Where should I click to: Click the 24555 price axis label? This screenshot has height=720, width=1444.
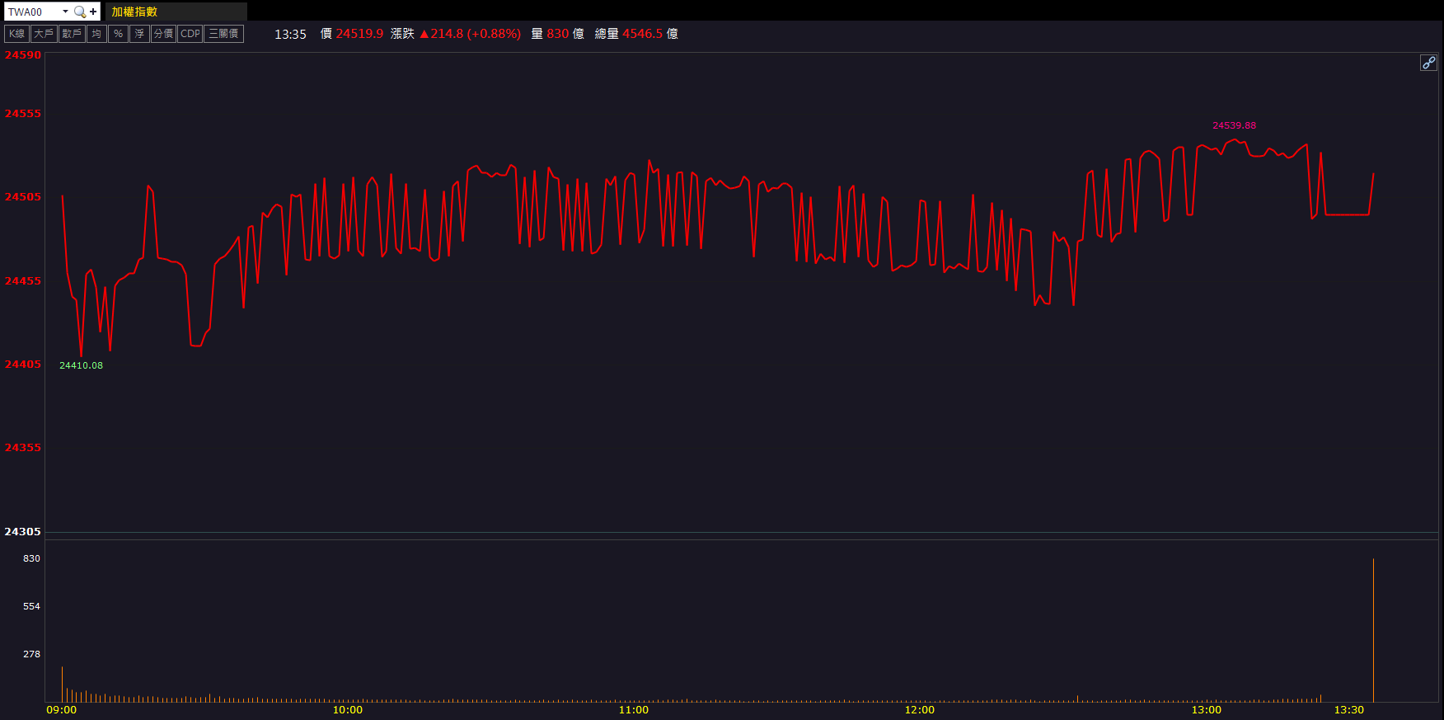tap(23, 114)
